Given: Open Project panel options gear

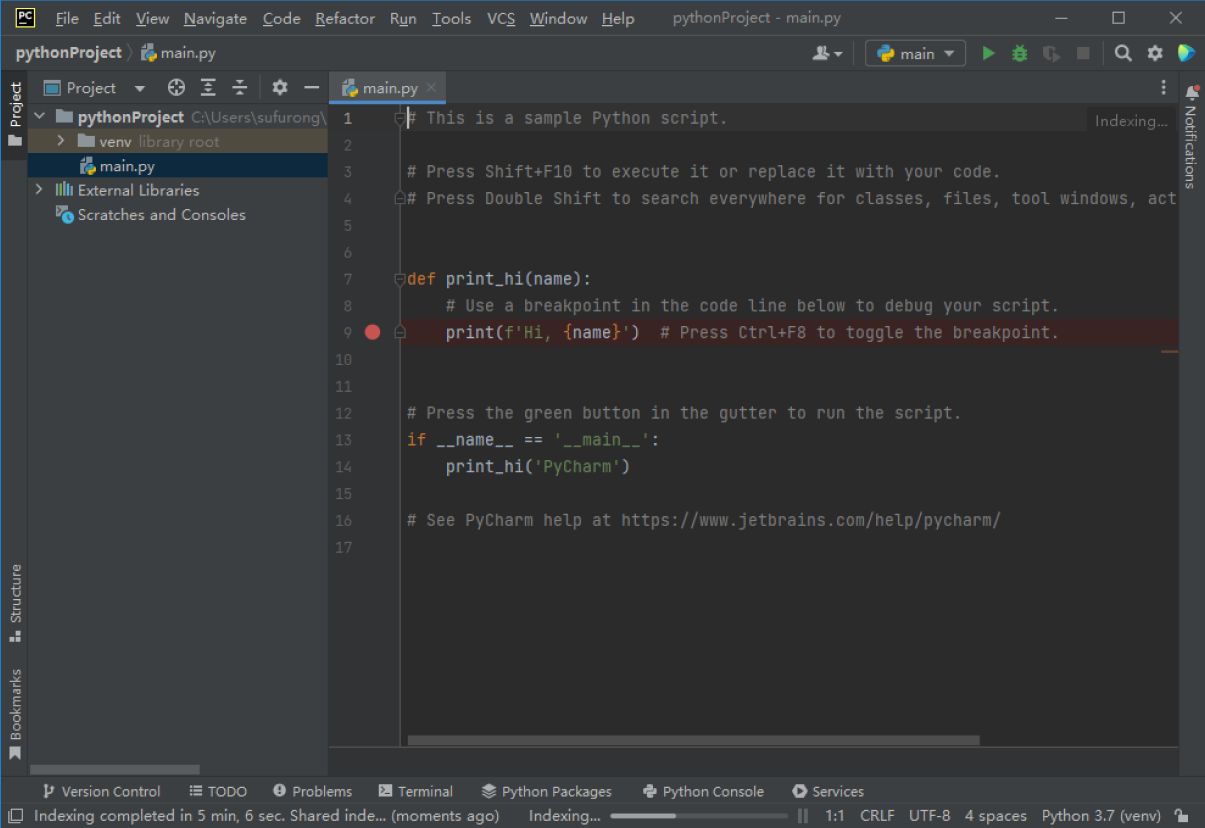Looking at the screenshot, I should [x=280, y=88].
